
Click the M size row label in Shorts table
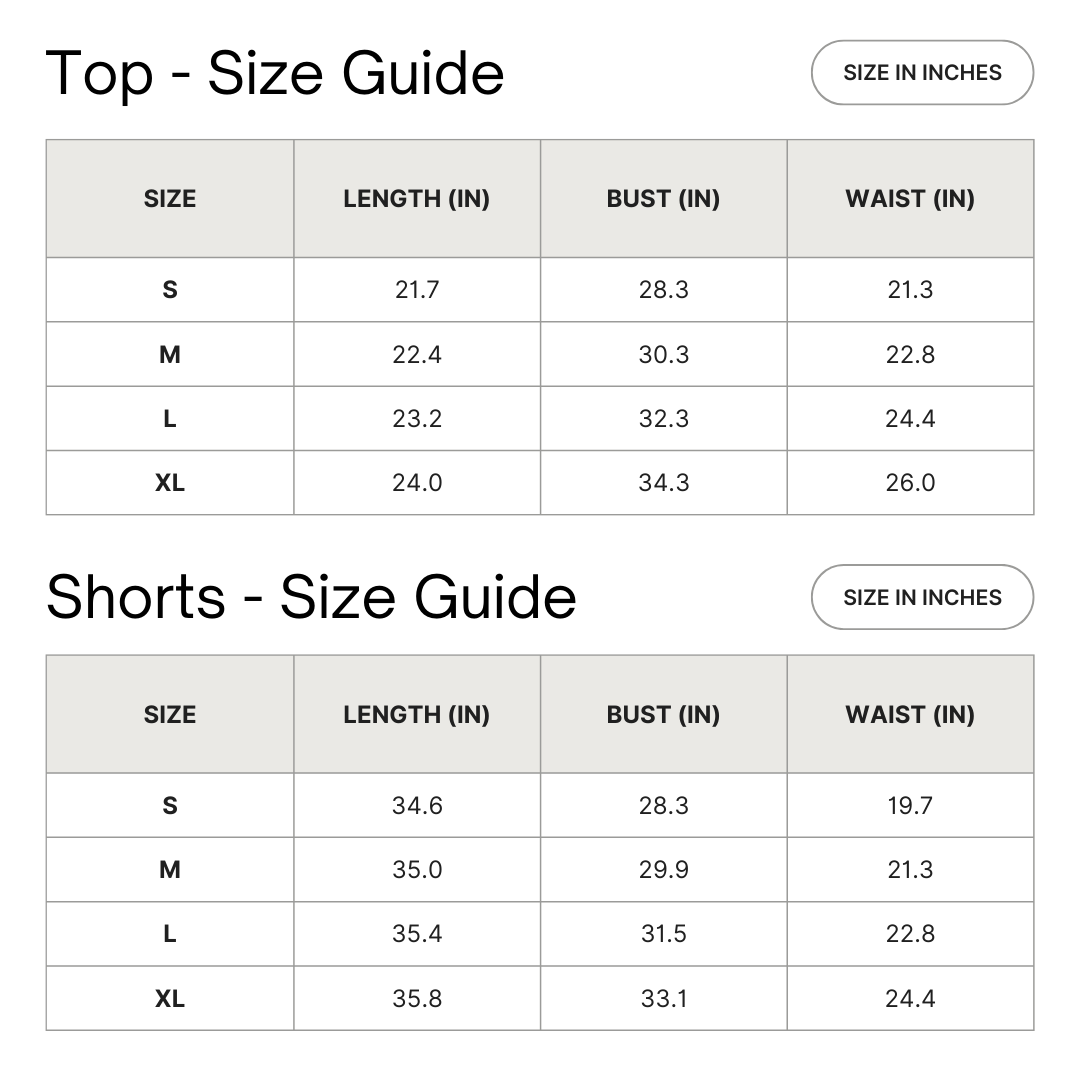[x=170, y=870]
